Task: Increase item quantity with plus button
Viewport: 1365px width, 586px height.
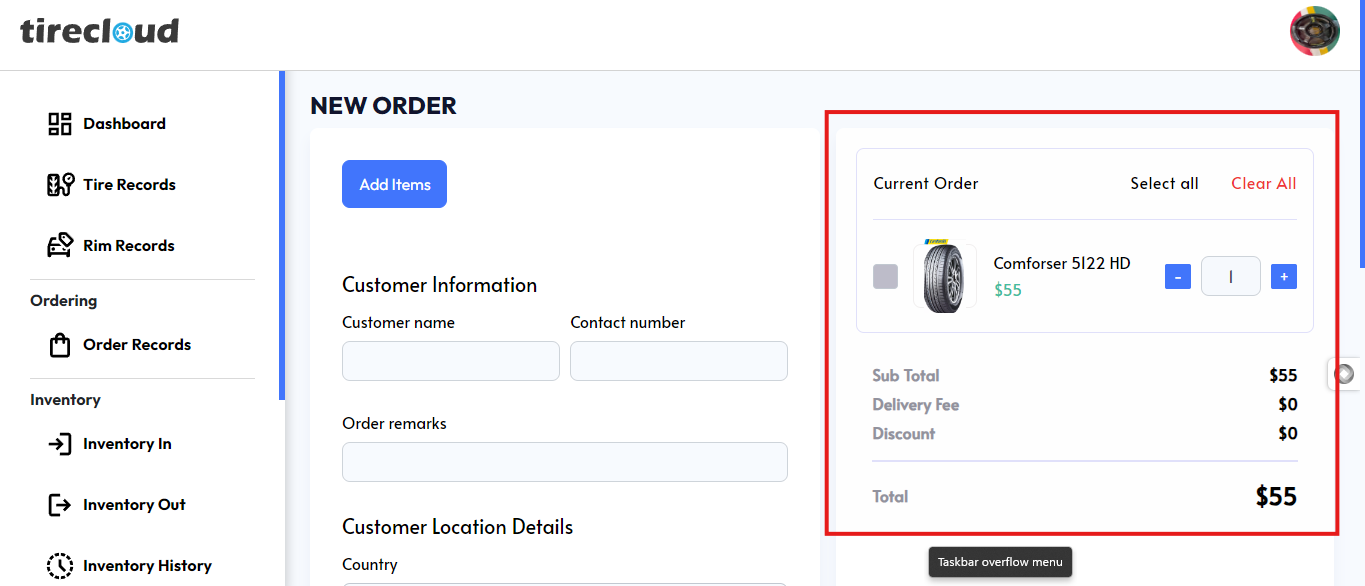Action: 1283,277
